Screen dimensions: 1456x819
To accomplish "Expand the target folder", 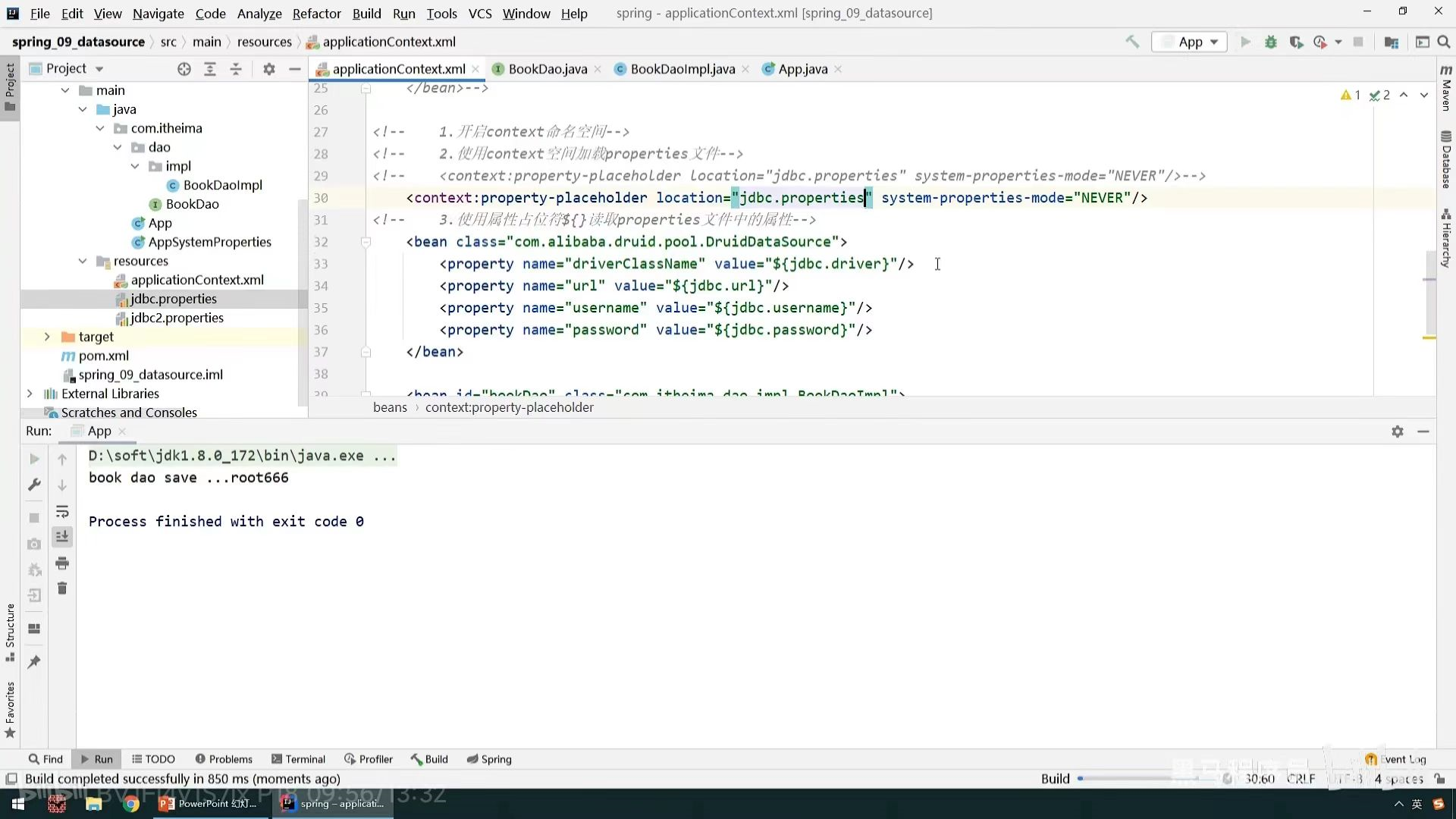I will point(47,337).
